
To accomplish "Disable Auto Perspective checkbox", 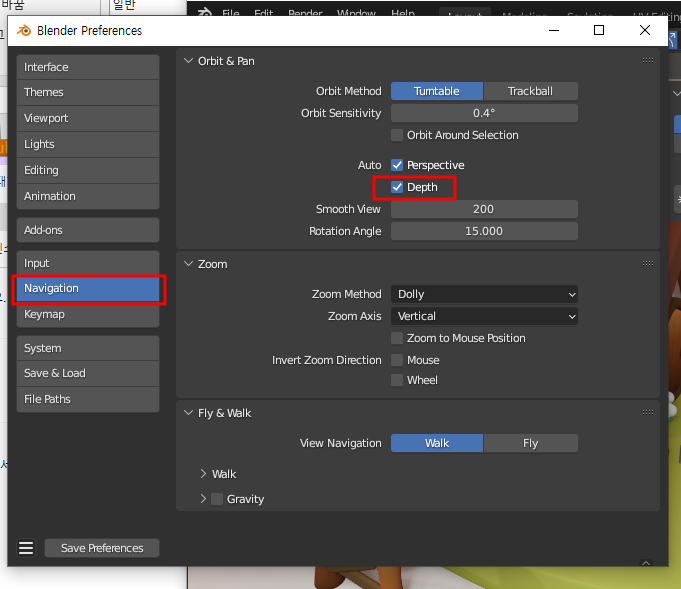I will click(x=397, y=165).
